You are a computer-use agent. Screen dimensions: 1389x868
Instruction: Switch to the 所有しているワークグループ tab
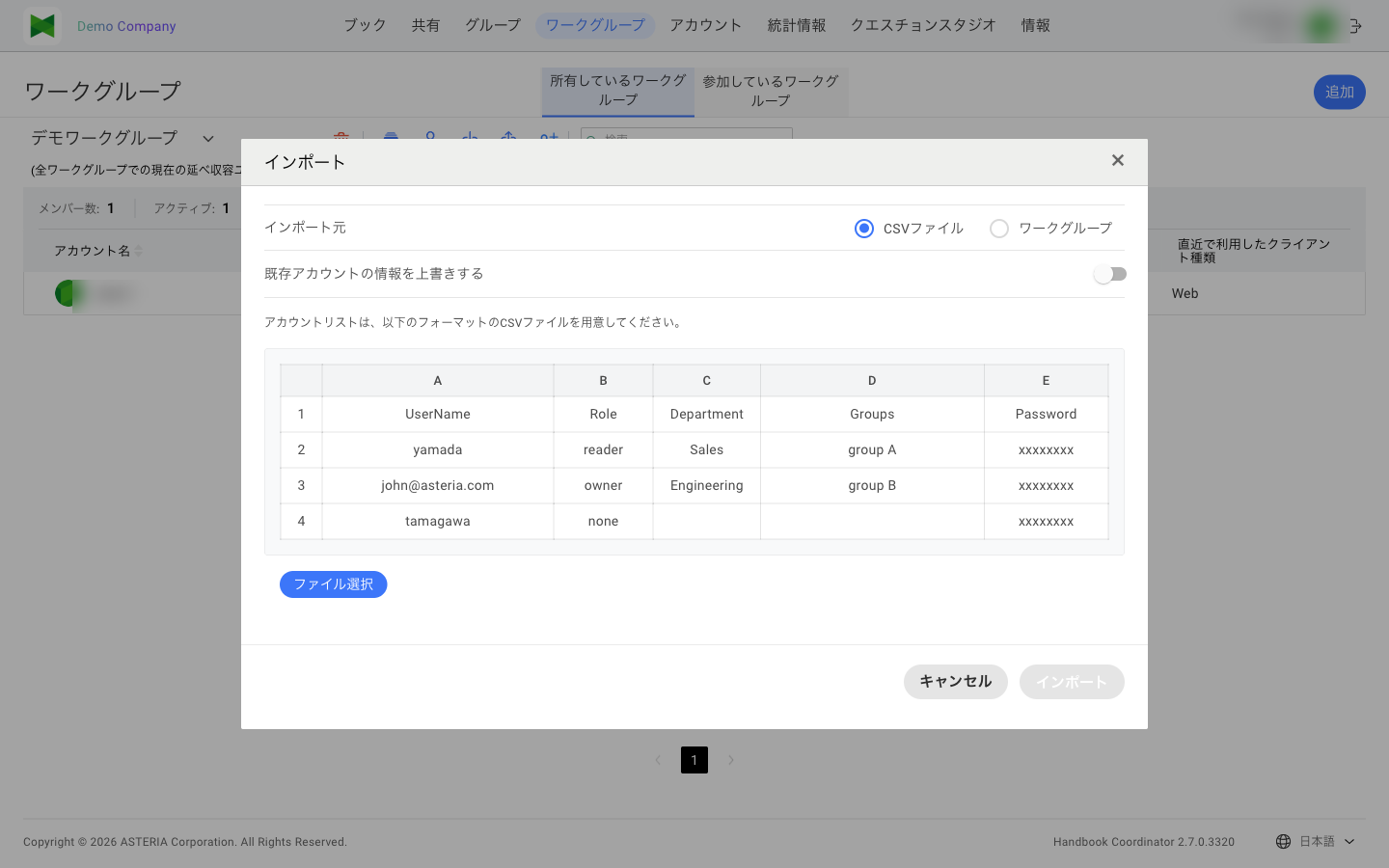(x=618, y=91)
